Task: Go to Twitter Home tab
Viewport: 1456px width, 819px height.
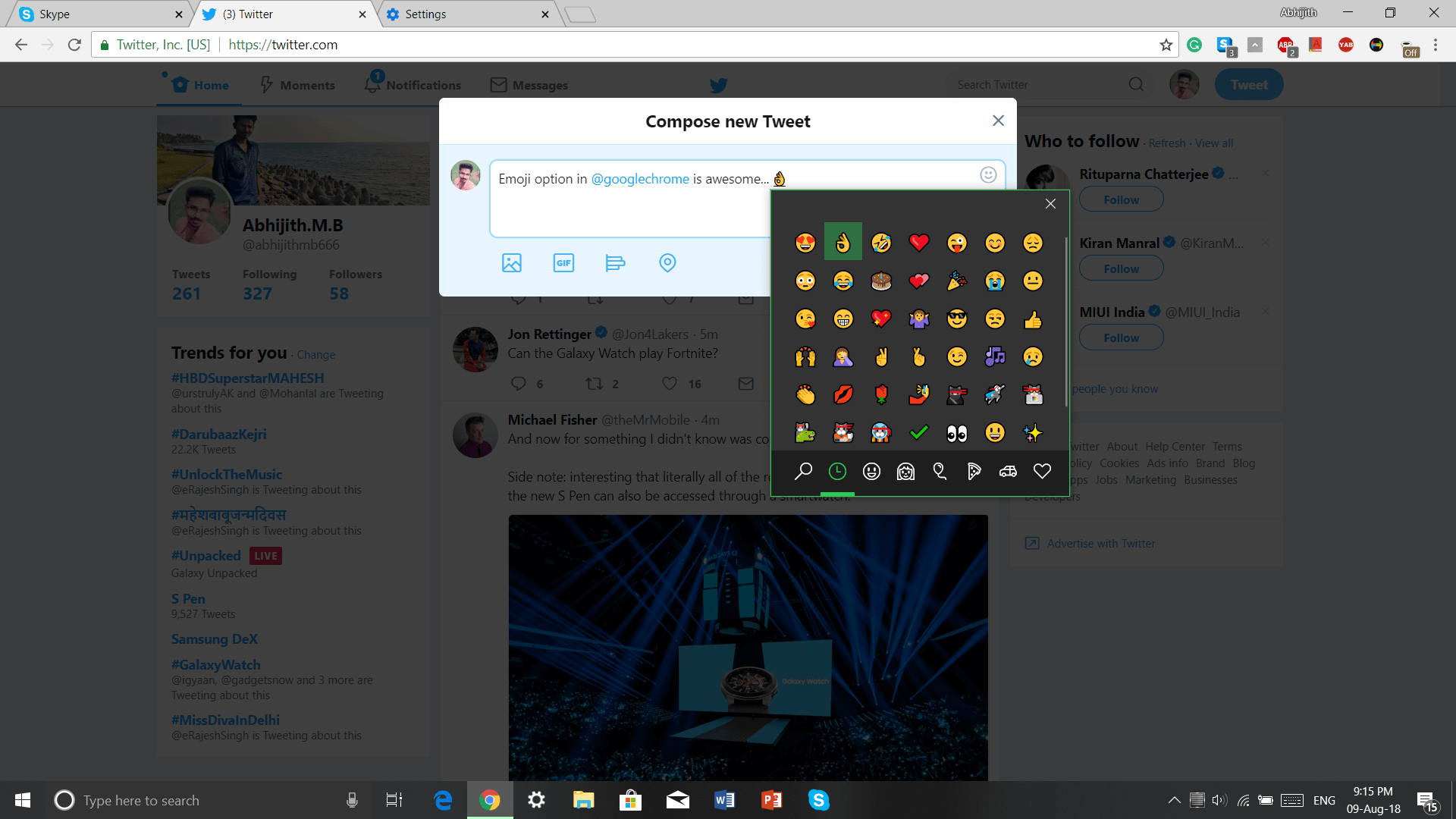Action: (x=200, y=85)
